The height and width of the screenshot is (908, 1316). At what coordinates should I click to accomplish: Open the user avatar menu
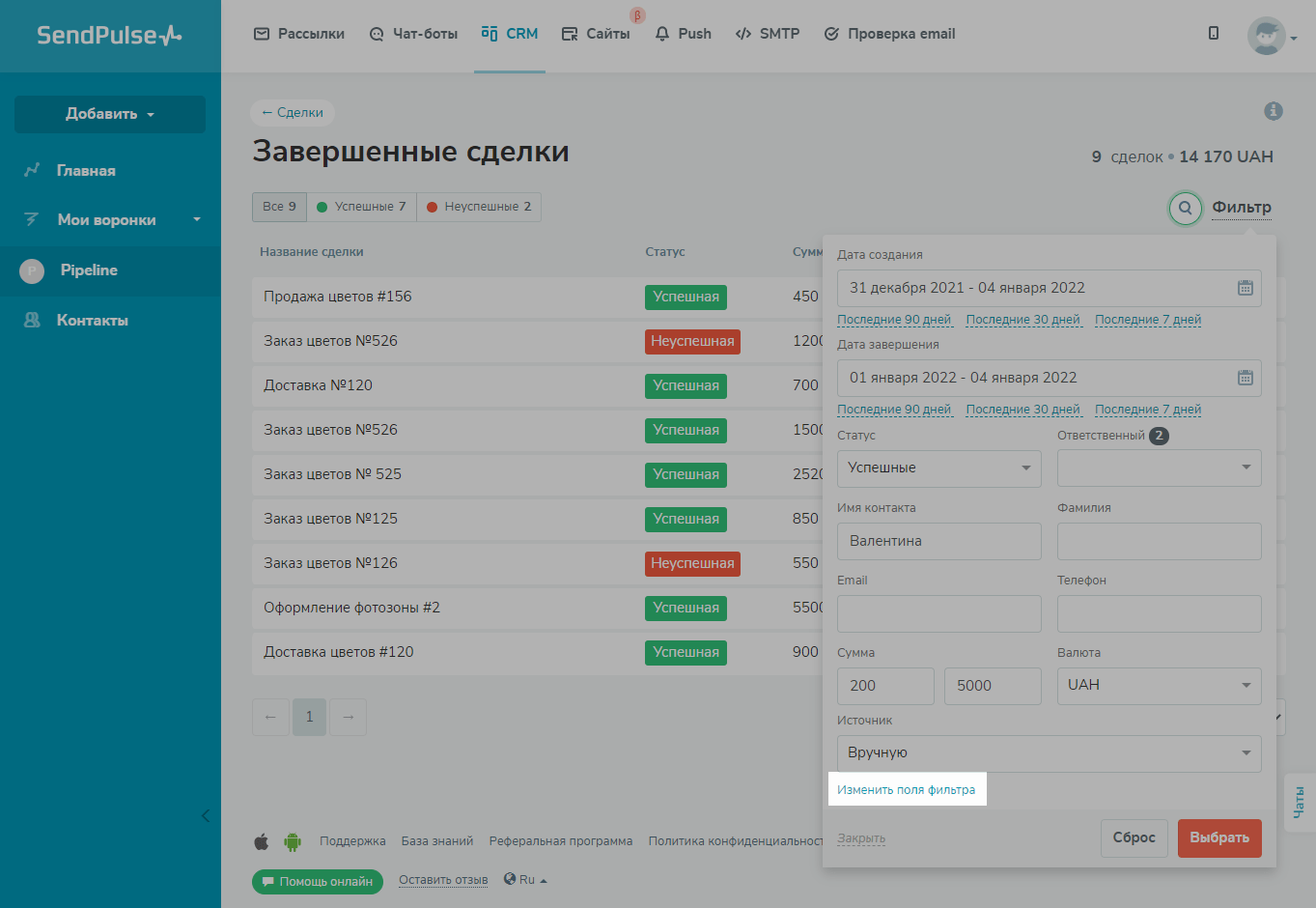click(x=1270, y=36)
